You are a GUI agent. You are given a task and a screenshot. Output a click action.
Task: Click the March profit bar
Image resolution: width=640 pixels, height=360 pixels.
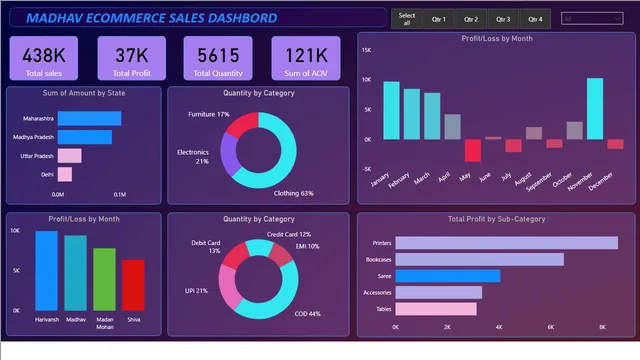point(432,116)
